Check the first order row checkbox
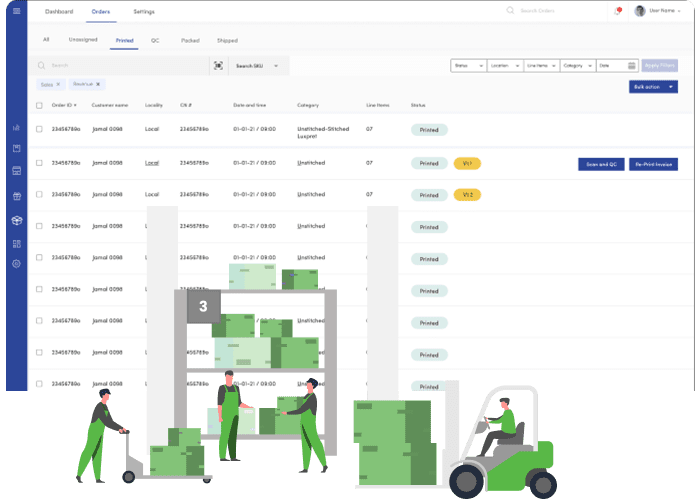Screen dimensions: 700x500 pyautogui.click(x=39, y=129)
